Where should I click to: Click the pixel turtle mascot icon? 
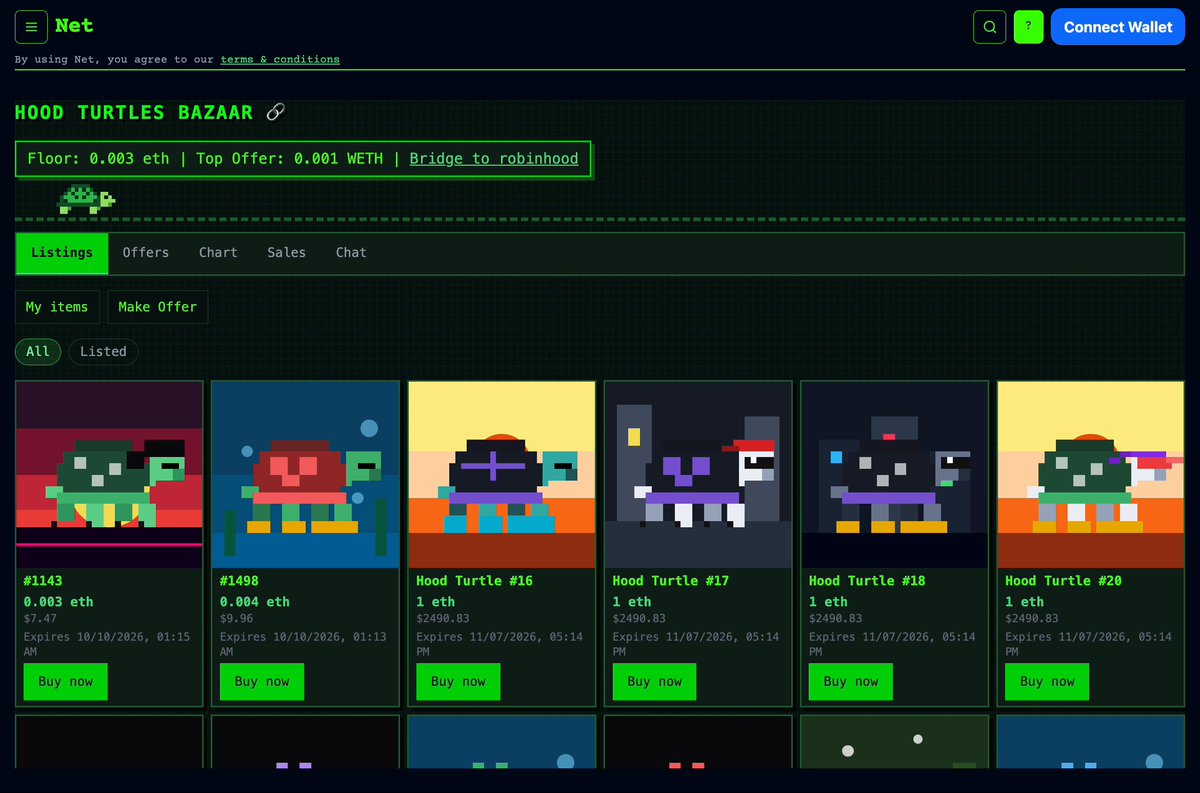[x=87, y=198]
